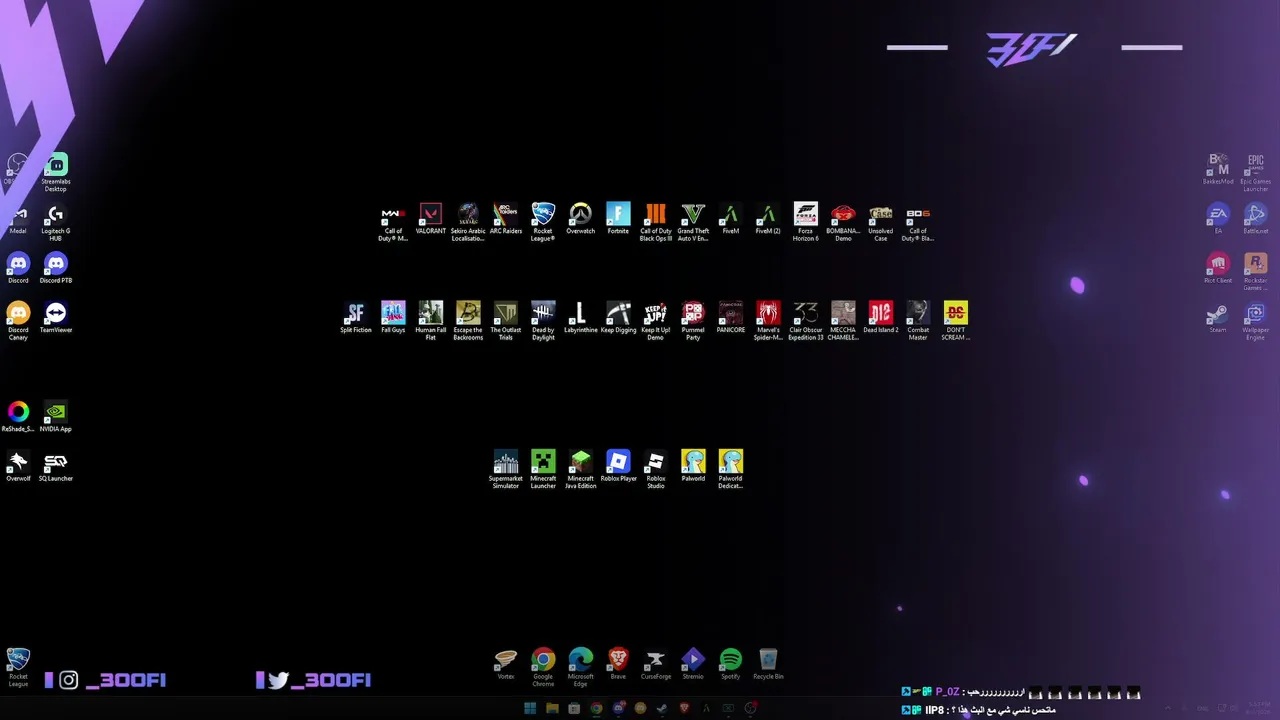Screen dimensions: 1280x720
Task: Select the Recycle Bin icon
Action: coord(768,665)
